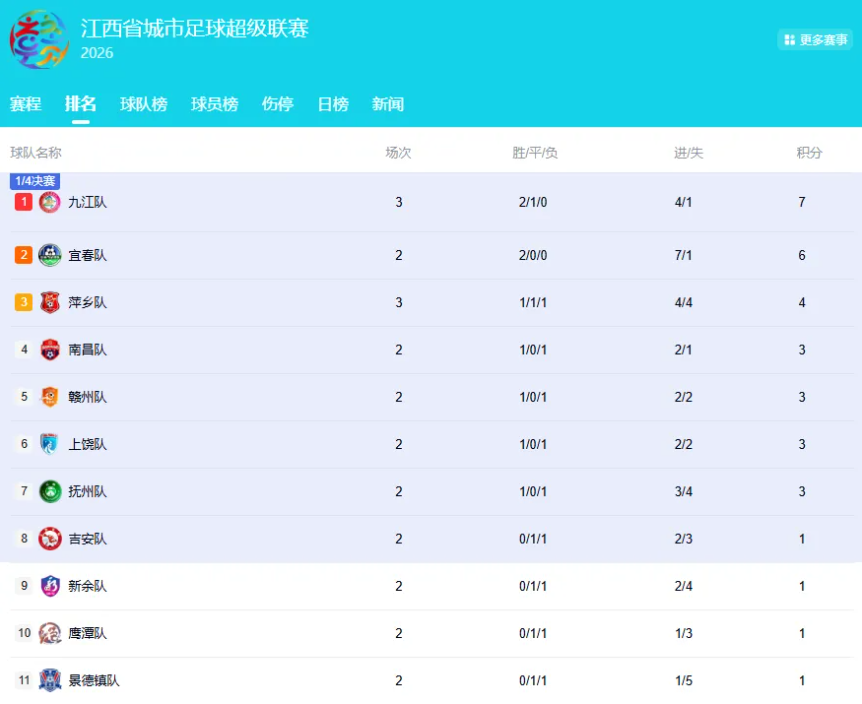The image size is (862, 704).
Task: Click the 新余队 team crest
Action: pyautogui.click(x=49, y=586)
